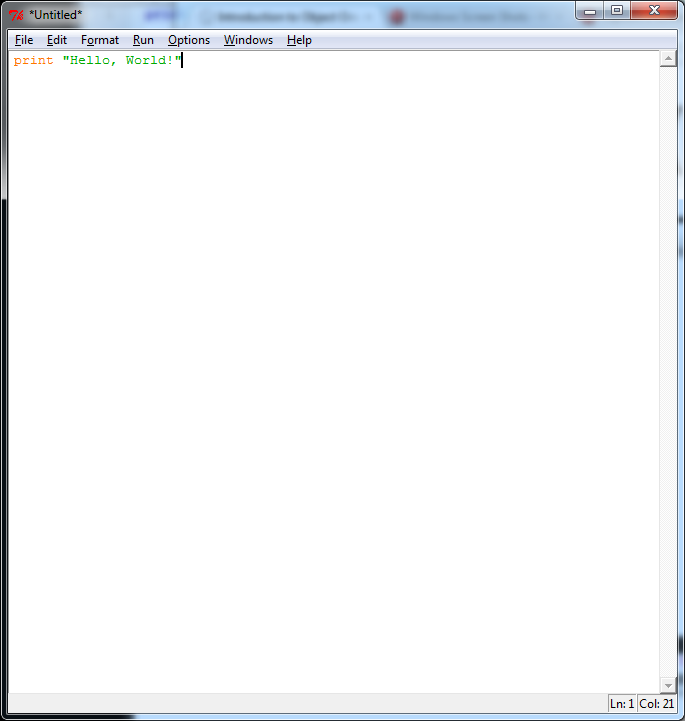This screenshot has width=685, height=721.
Task: Open the Windows menu
Action: [248, 40]
